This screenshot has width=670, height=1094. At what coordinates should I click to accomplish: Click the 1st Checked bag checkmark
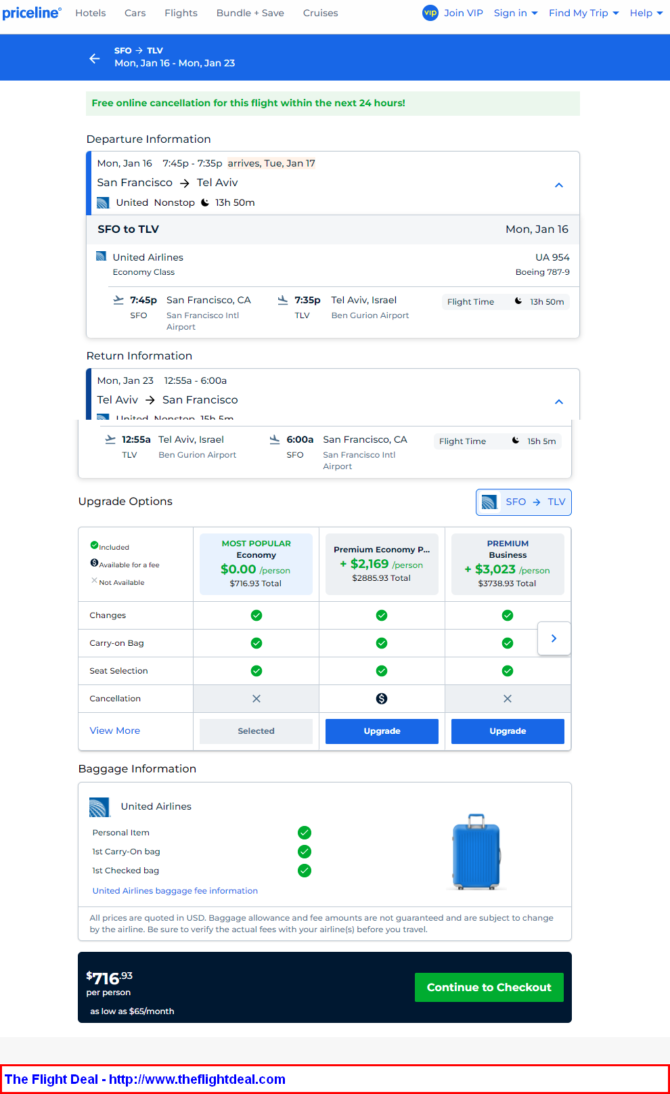304,870
